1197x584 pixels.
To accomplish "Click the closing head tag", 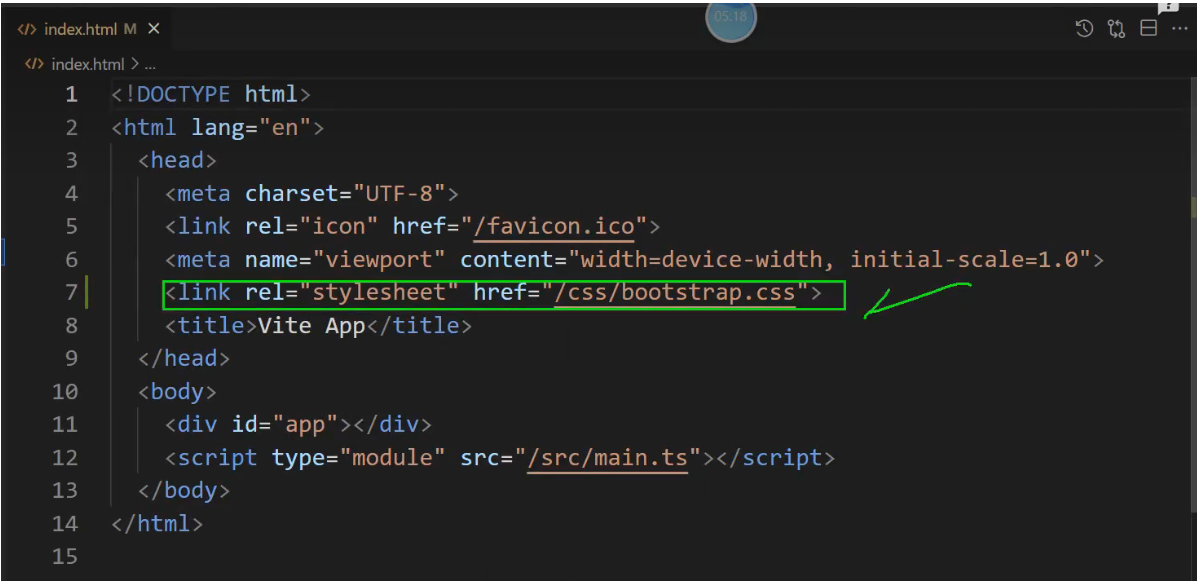I will point(184,358).
